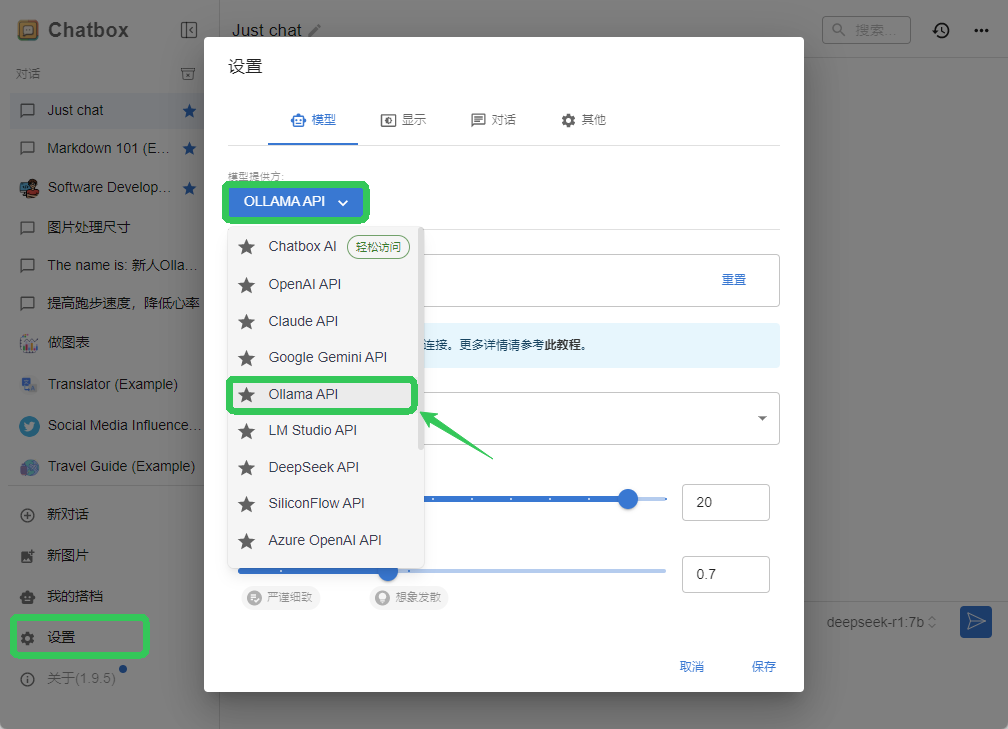Click the Travel Guide globe icon
The height and width of the screenshot is (729, 1008).
tap(29, 467)
